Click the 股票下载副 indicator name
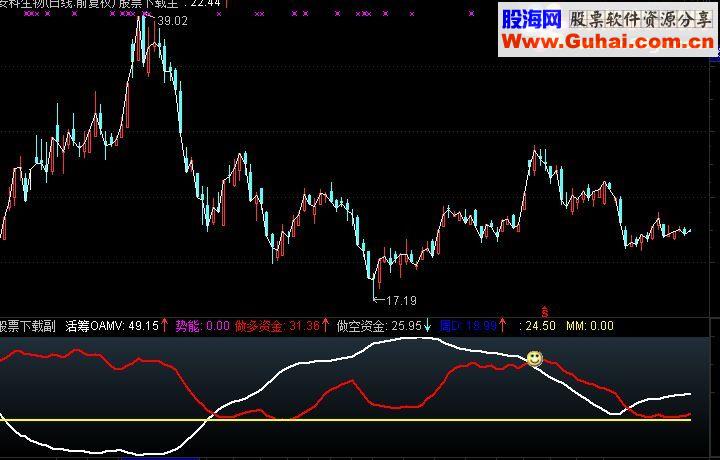720x460 pixels. pyautogui.click(x=28, y=326)
